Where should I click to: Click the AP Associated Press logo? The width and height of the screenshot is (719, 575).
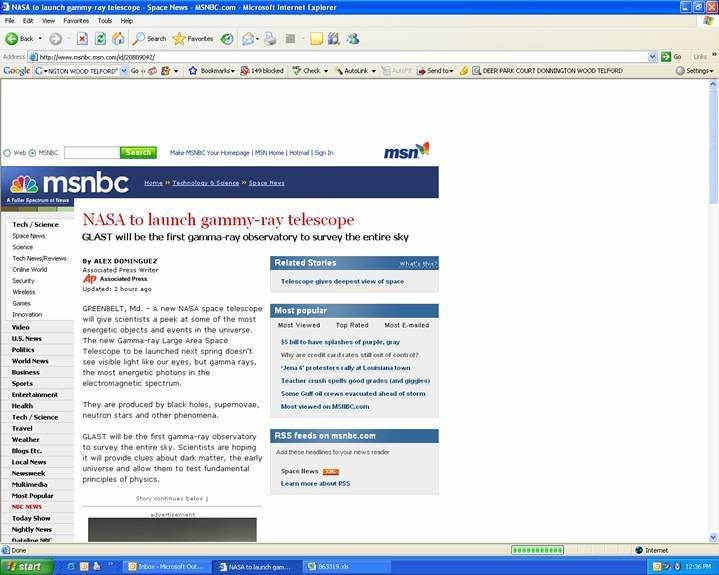[89, 279]
